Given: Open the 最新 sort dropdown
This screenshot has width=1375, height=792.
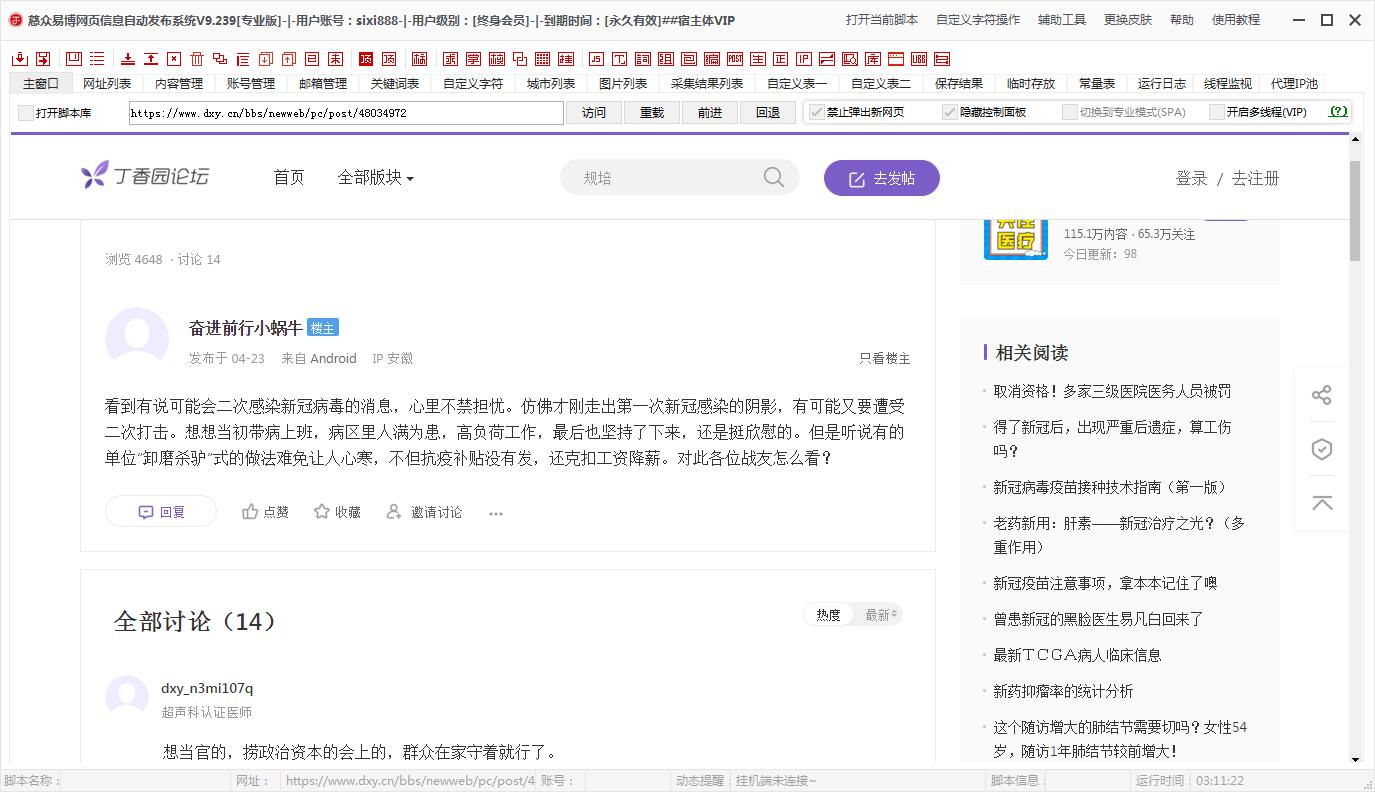Looking at the screenshot, I should click(881, 615).
